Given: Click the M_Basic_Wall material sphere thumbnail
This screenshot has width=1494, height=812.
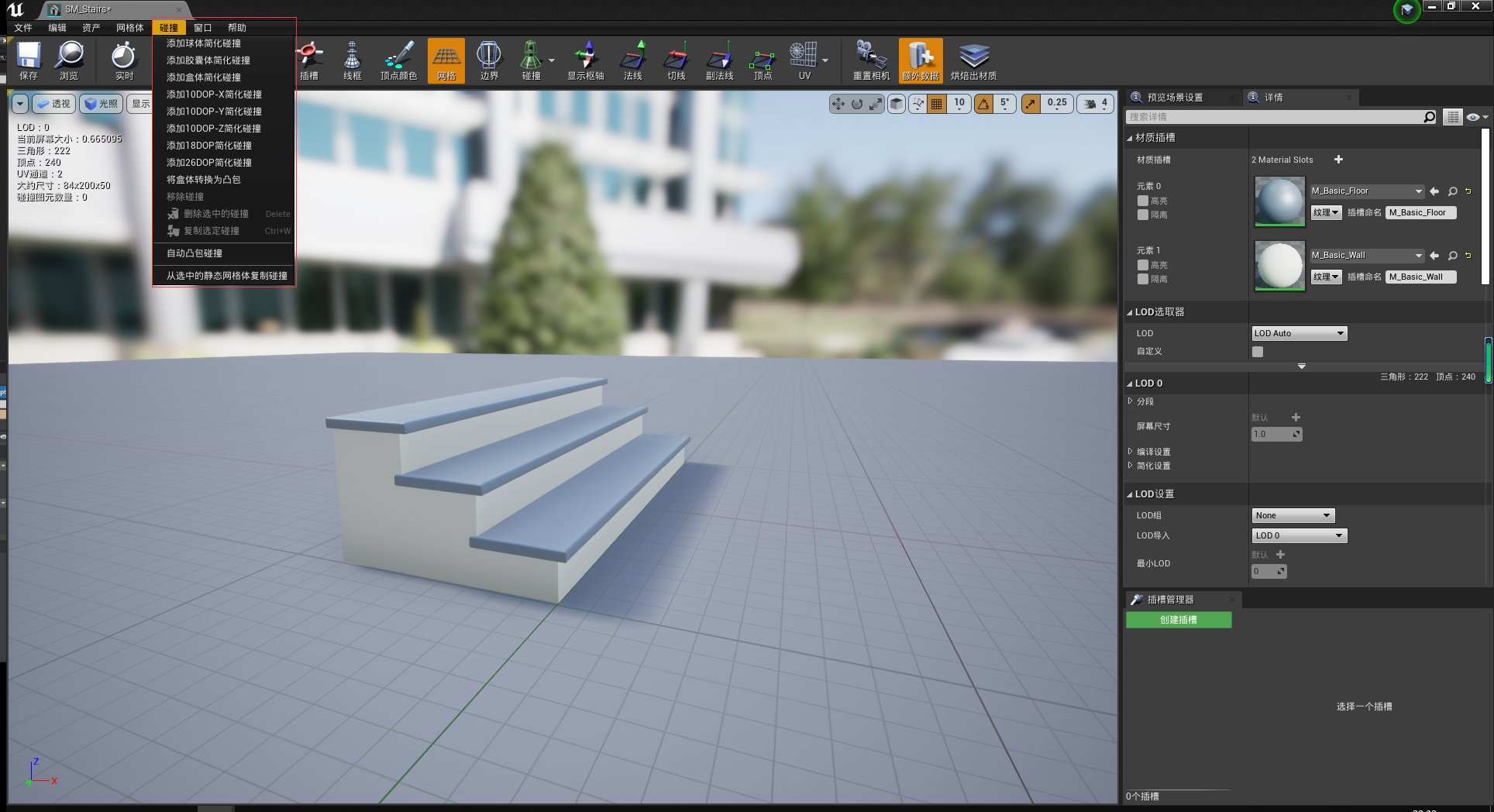Looking at the screenshot, I should click(x=1279, y=266).
